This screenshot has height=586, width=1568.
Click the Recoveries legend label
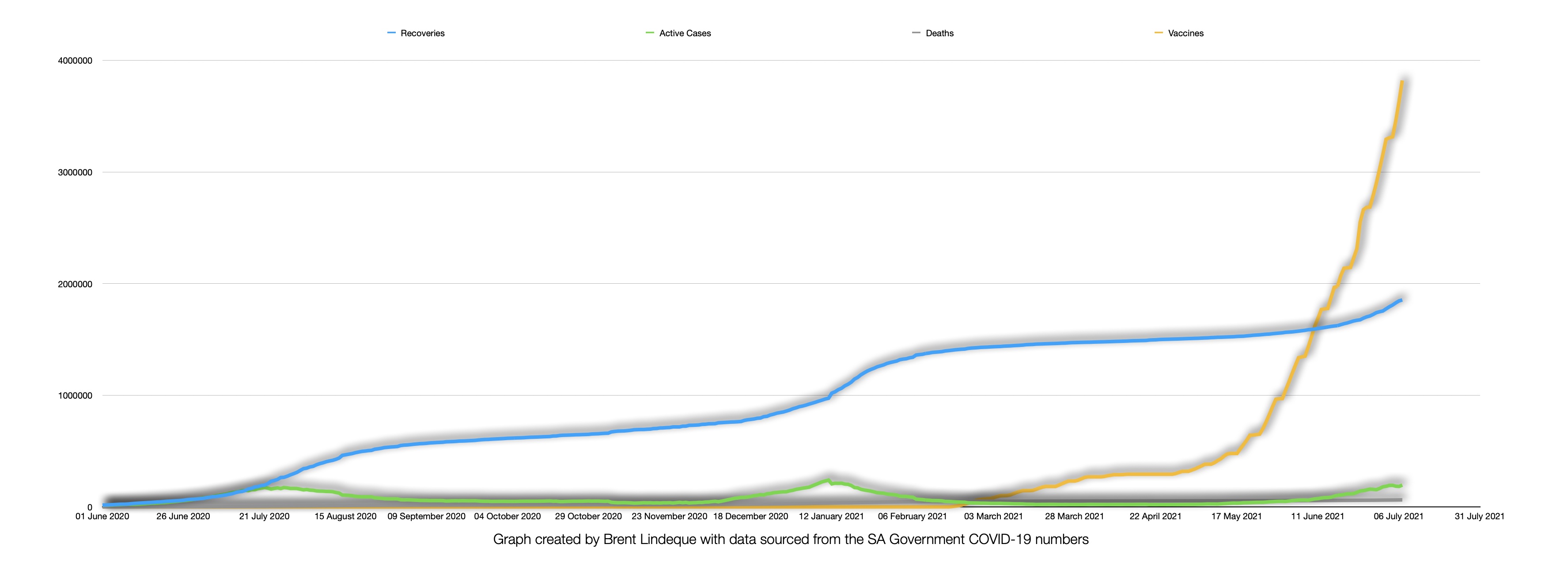(422, 34)
